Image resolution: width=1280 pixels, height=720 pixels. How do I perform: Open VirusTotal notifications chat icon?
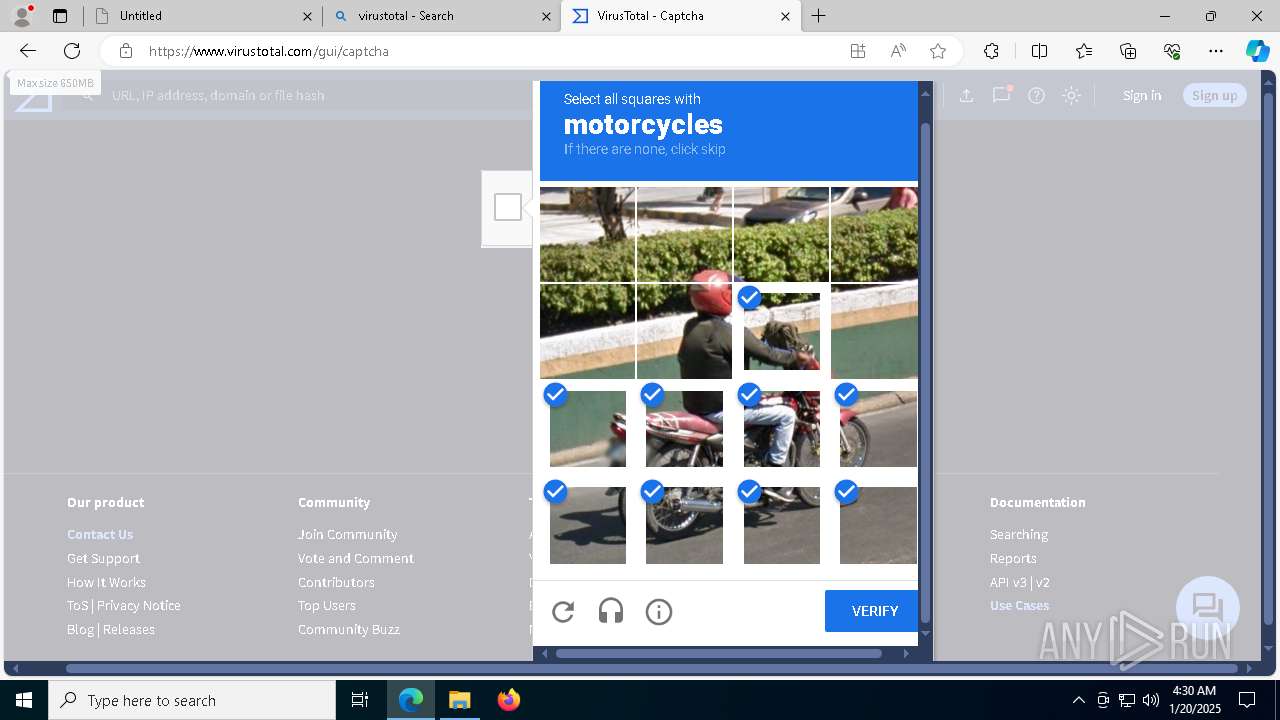pyautogui.click(x=1001, y=95)
